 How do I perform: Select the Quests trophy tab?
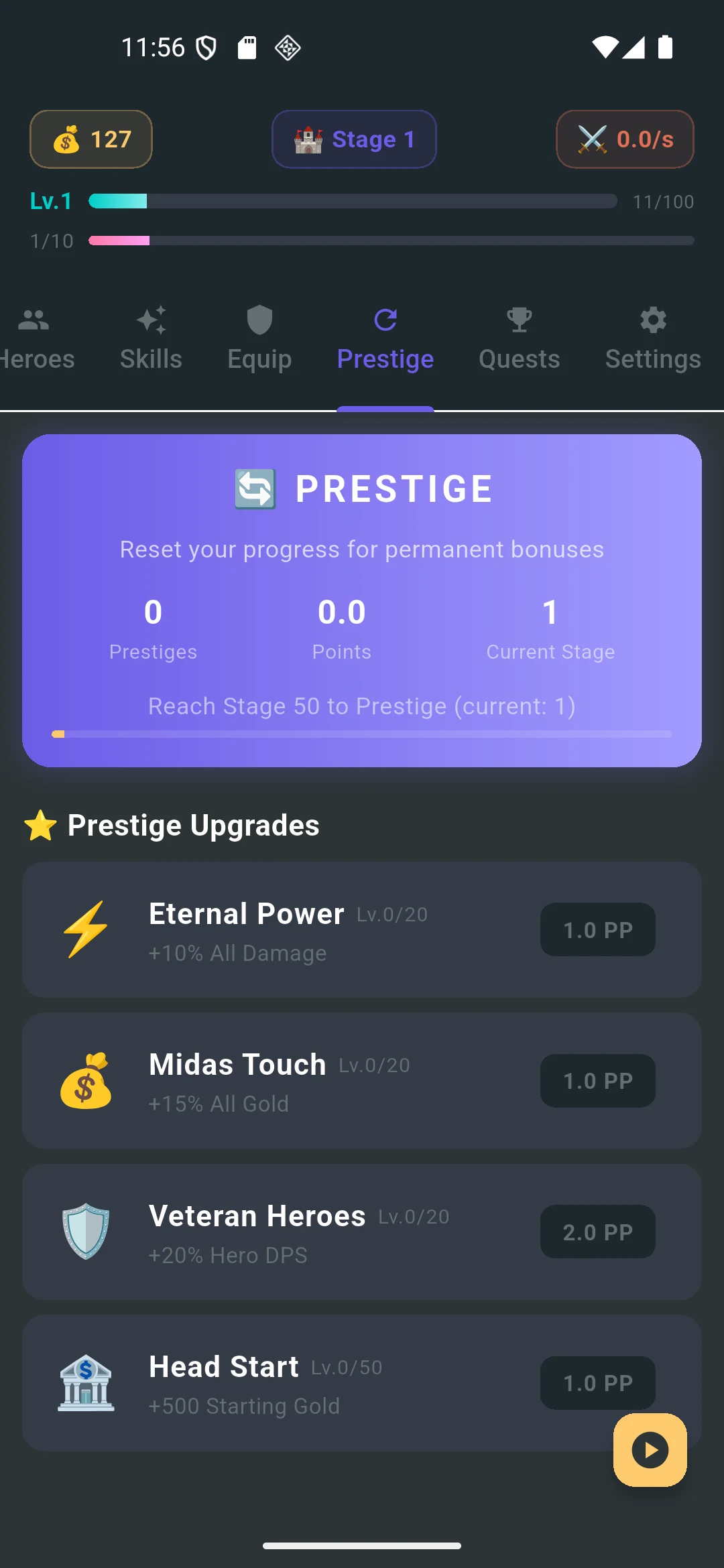click(519, 340)
